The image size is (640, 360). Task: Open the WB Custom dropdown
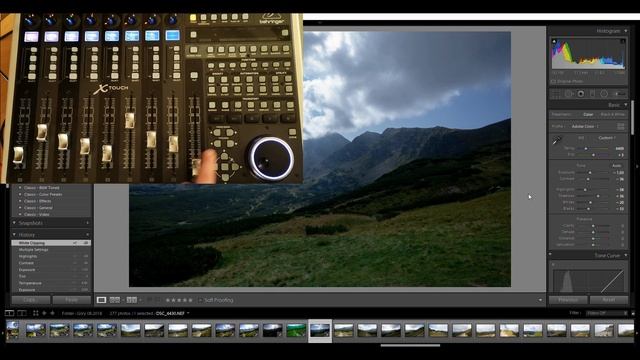click(x=606, y=138)
